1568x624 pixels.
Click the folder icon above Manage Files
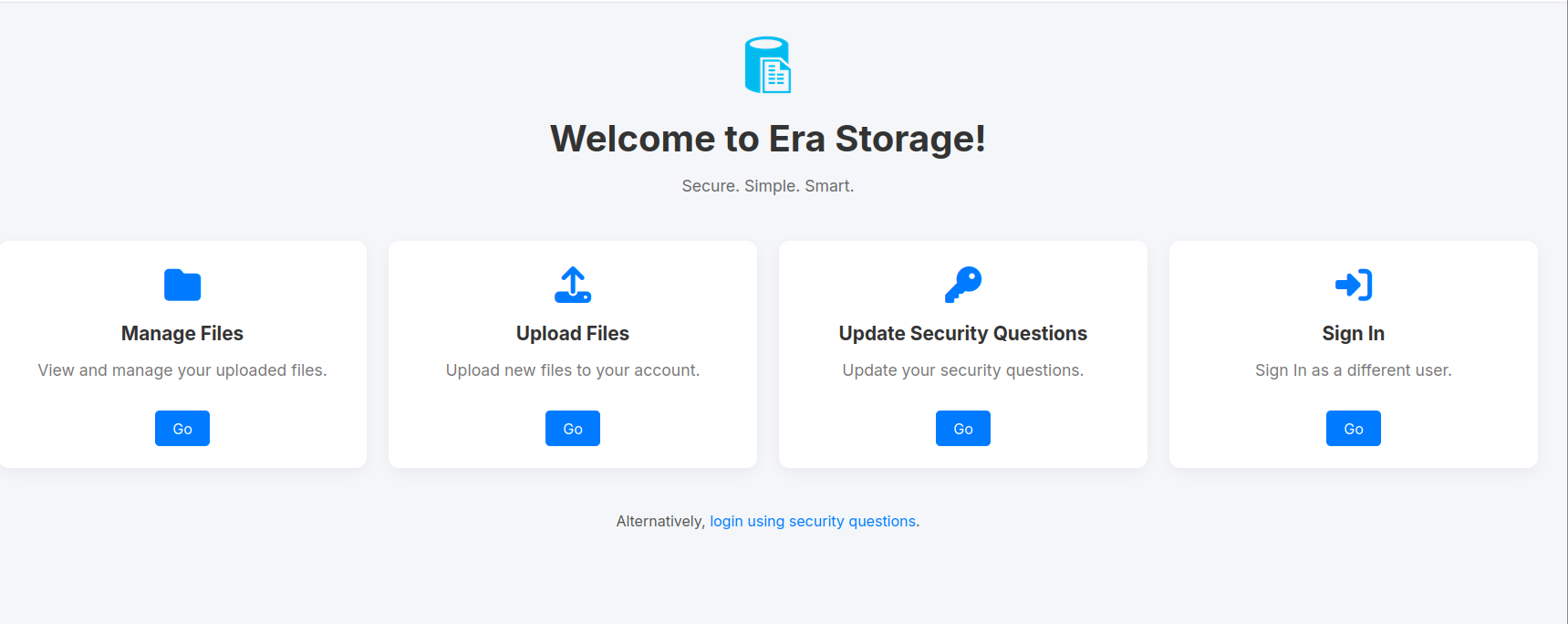(182, 285)
